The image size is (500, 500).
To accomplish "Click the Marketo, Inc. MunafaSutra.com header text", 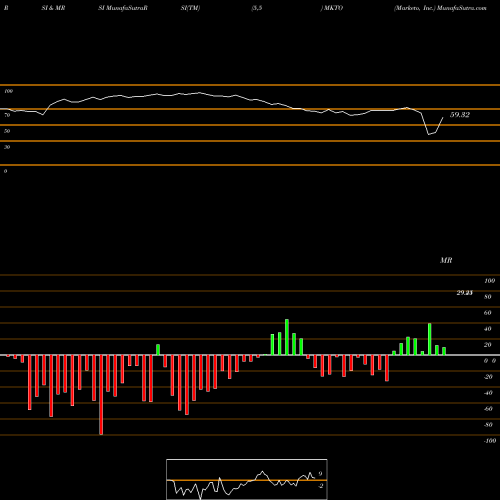I will pyautogui.click(x=440, y=8).
